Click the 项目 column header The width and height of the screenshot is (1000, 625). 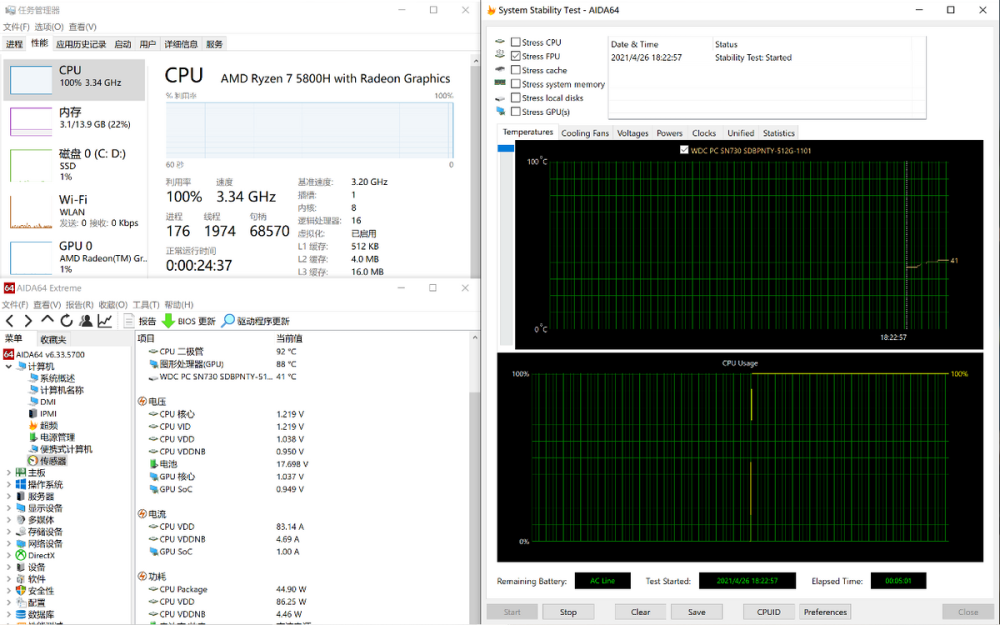click(146, 338)
